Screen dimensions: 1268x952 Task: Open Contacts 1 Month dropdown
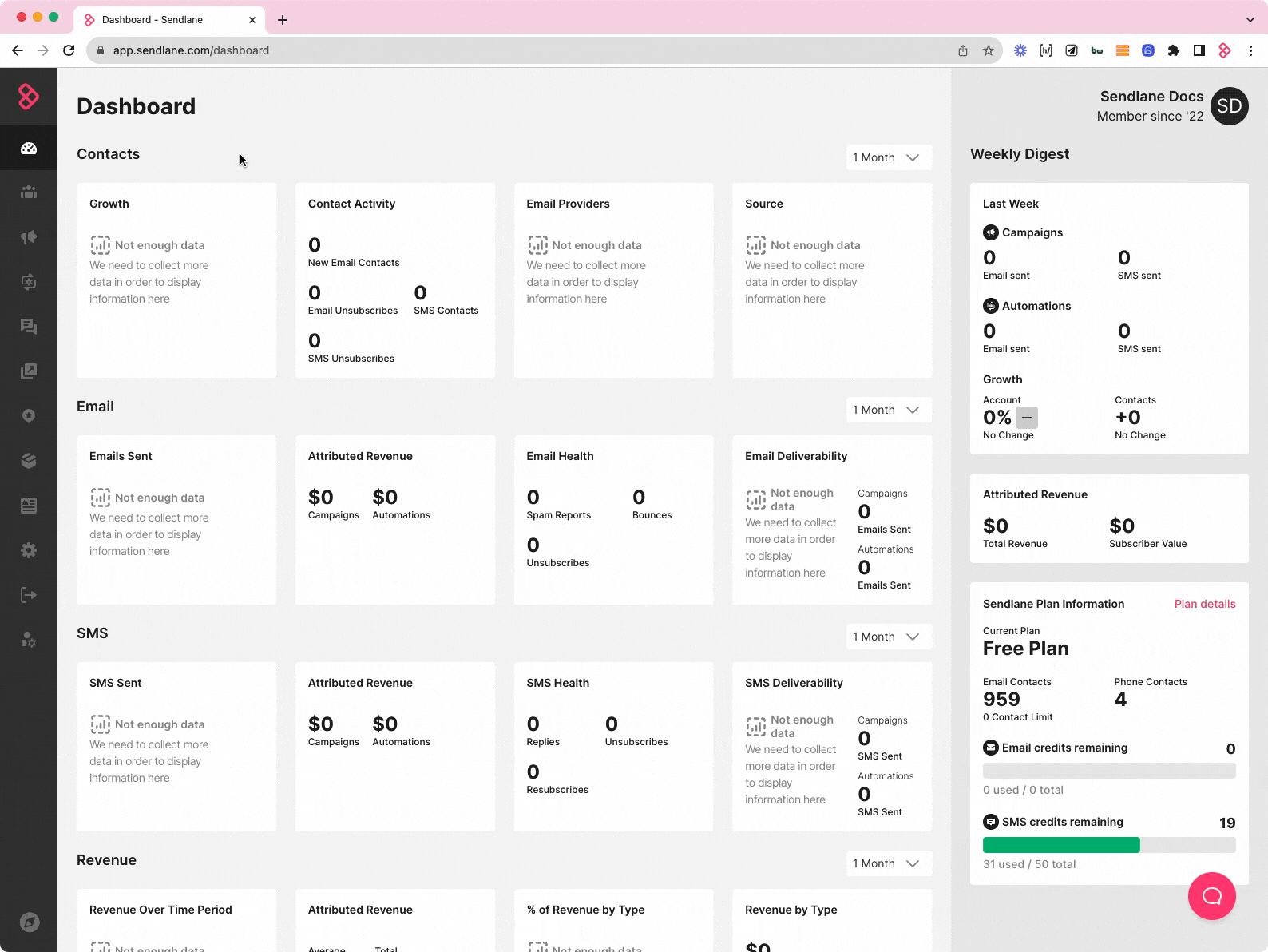coord(889,157)
